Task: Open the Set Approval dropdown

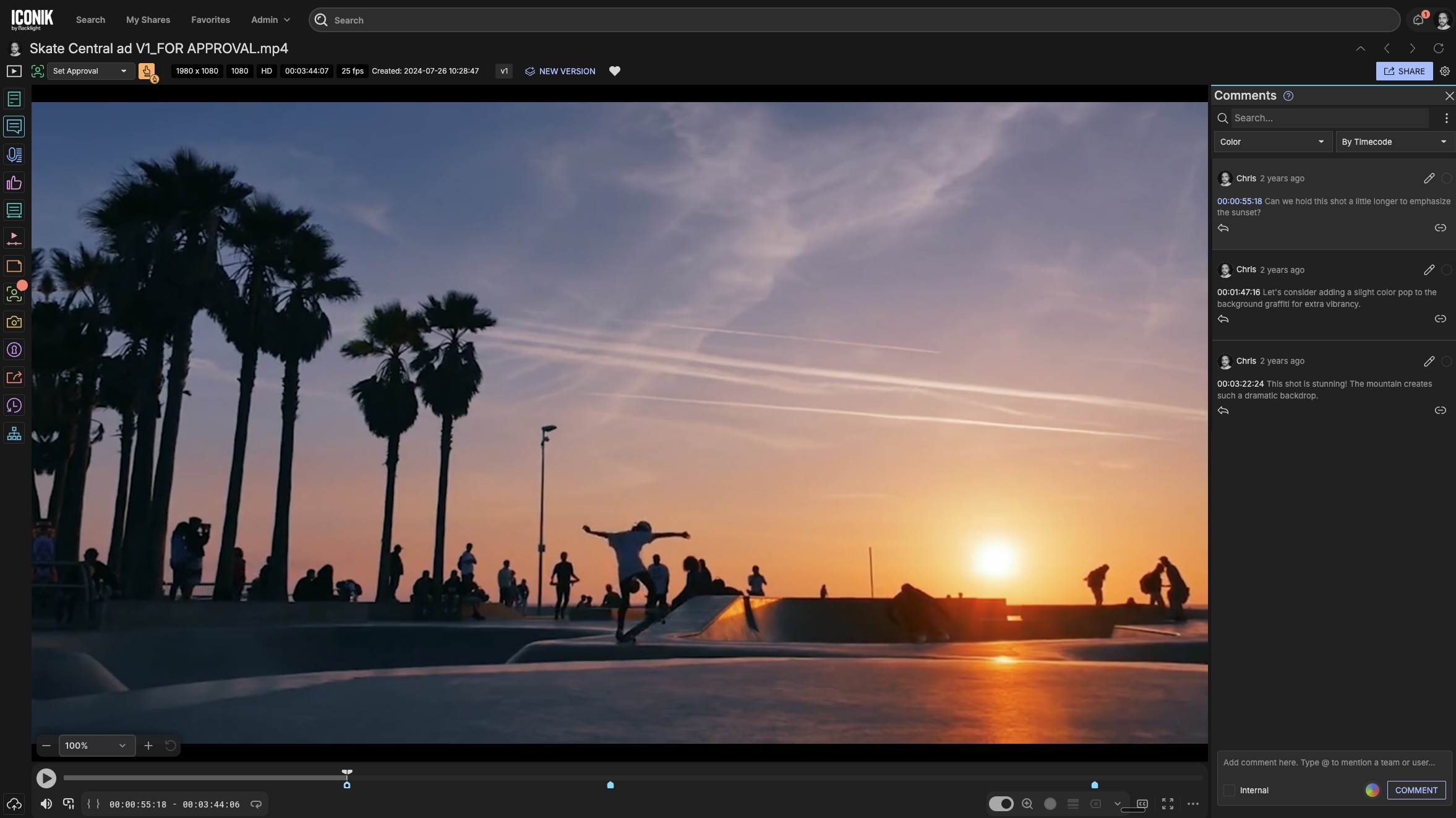Action: tap(90, 71)
